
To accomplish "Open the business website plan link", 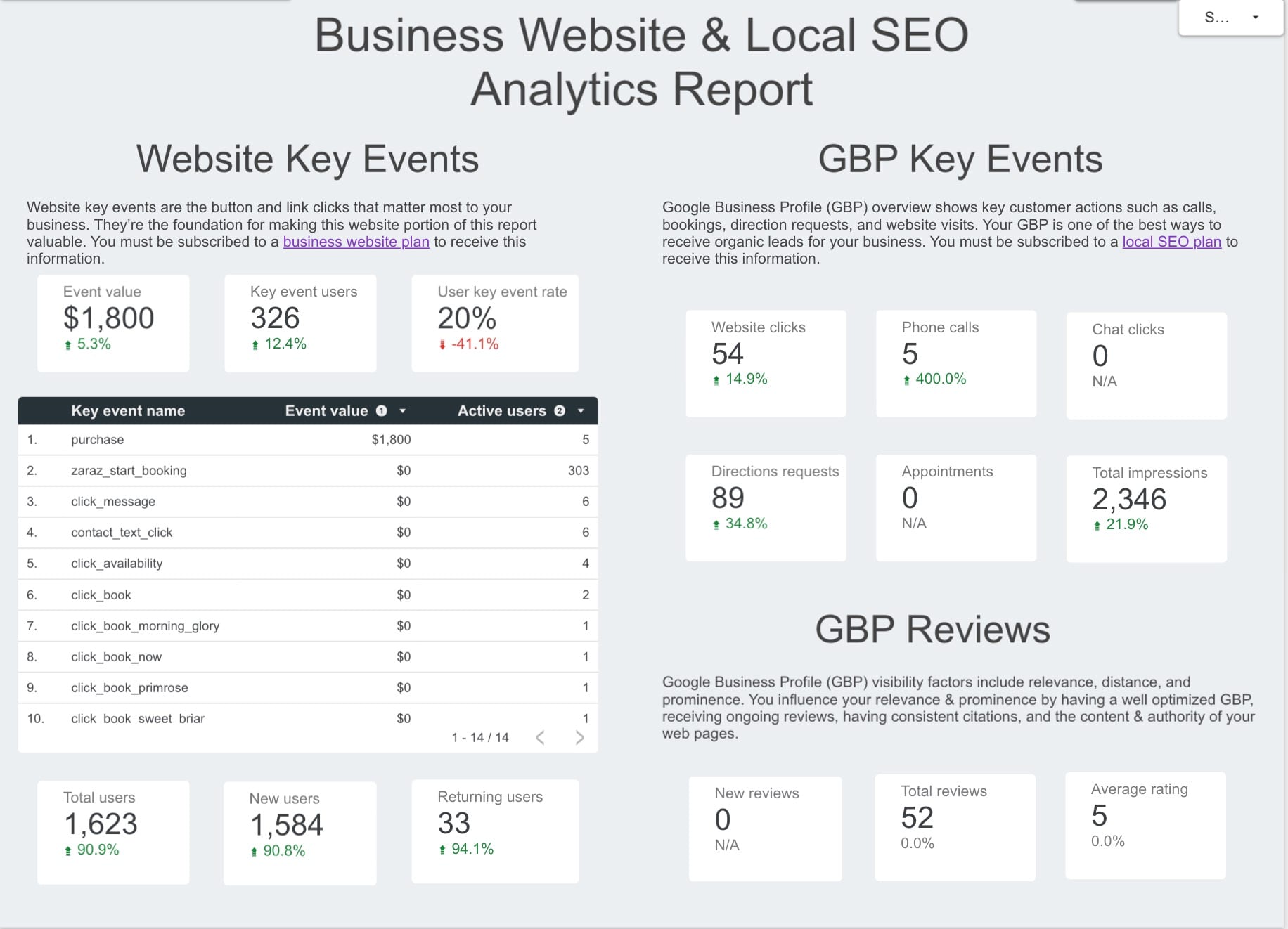I will 355,241.
